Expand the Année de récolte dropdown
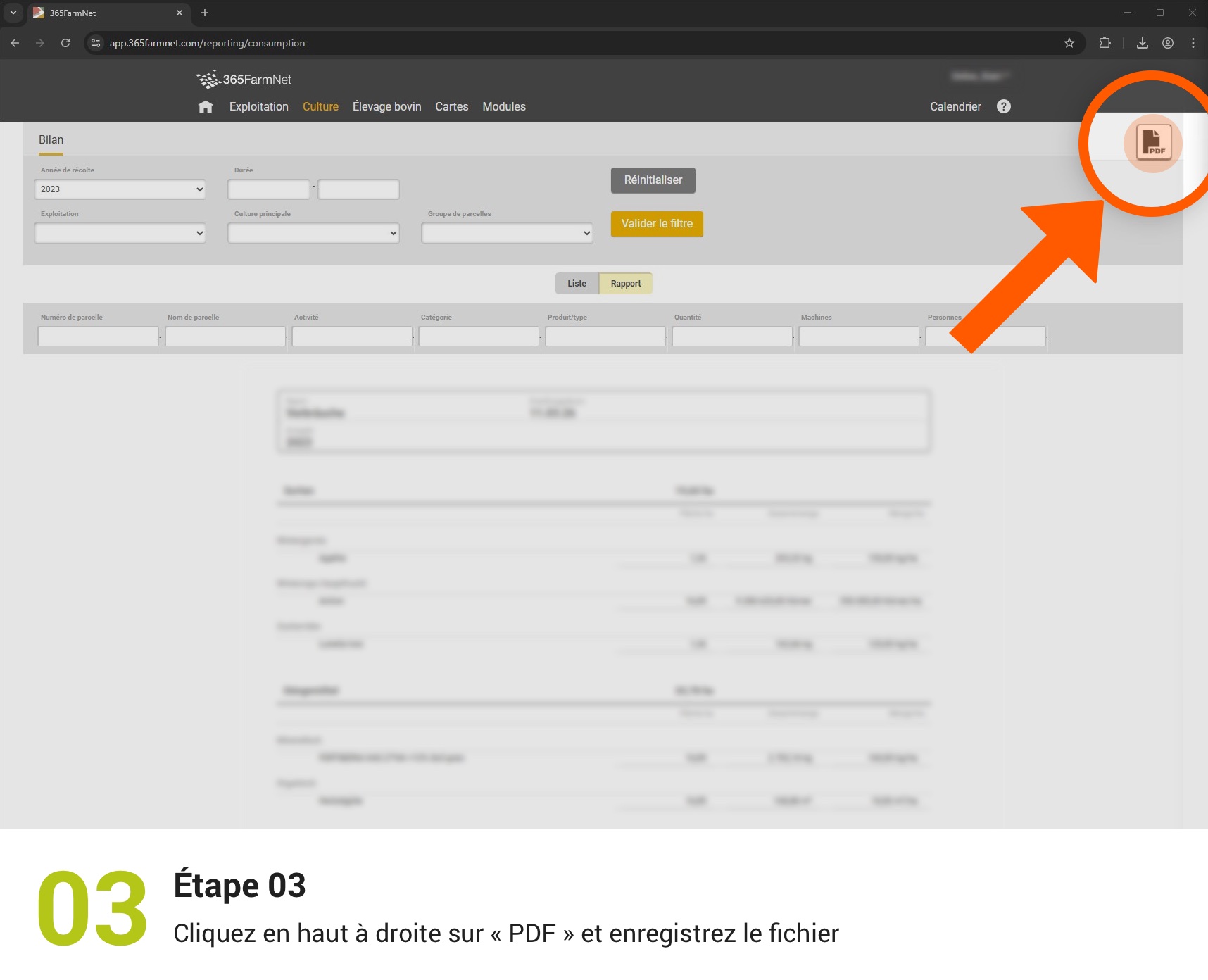The image size is (1208, 980). click(120, 189)
